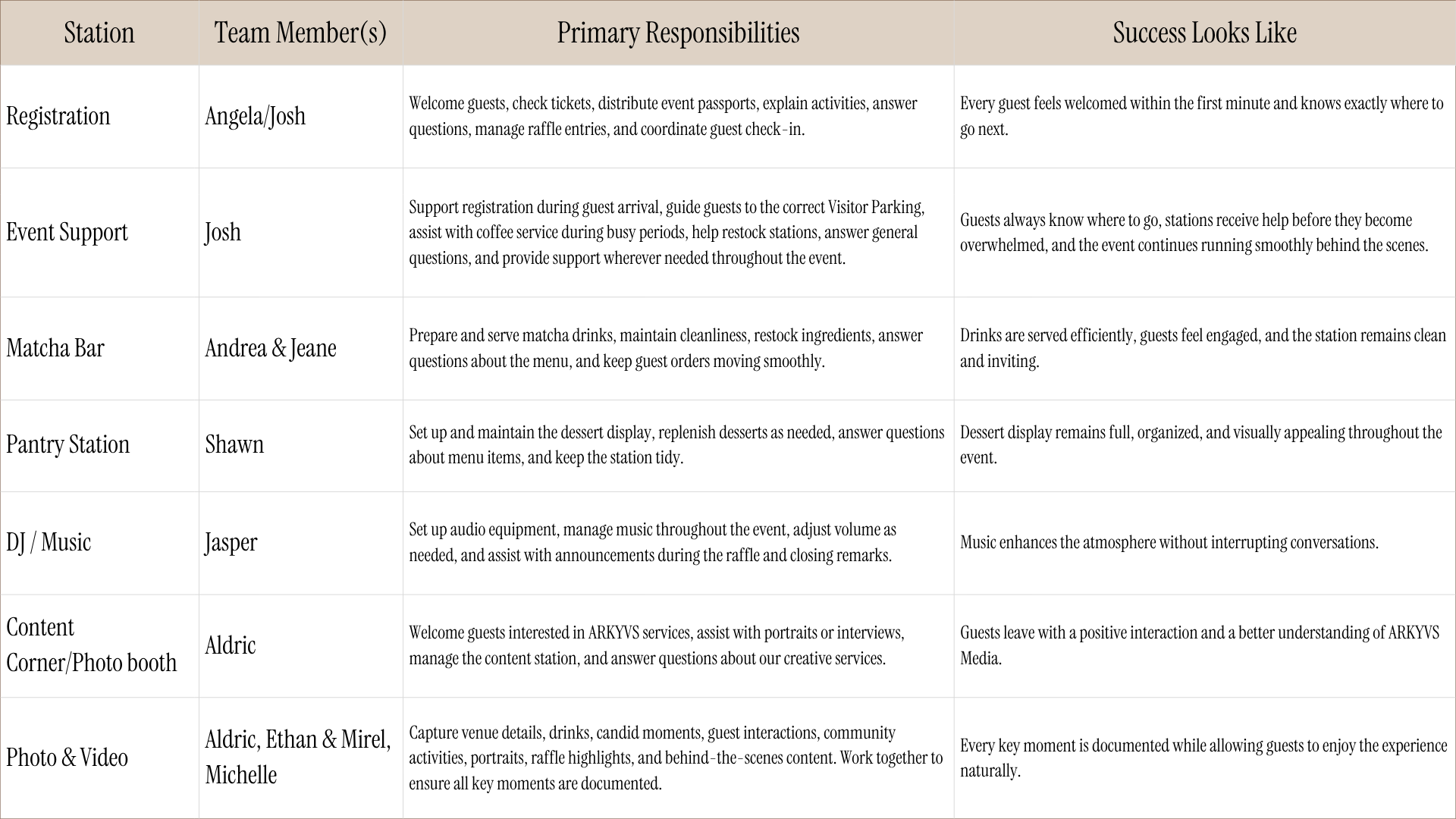
Task: Click the Photo & Video station cell
Action: (x=99, y=758)
